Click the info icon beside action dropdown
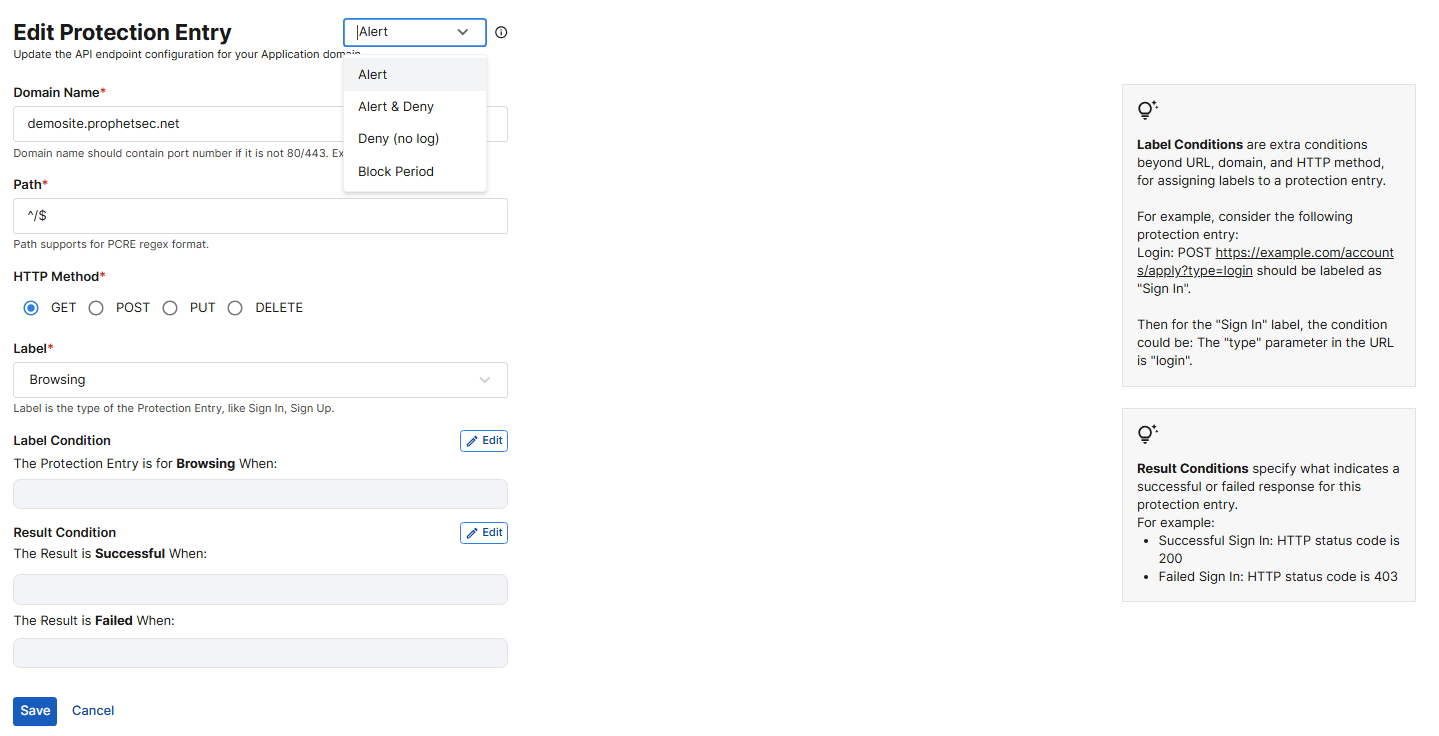The image size is (1439, 736). pos(501,32)
